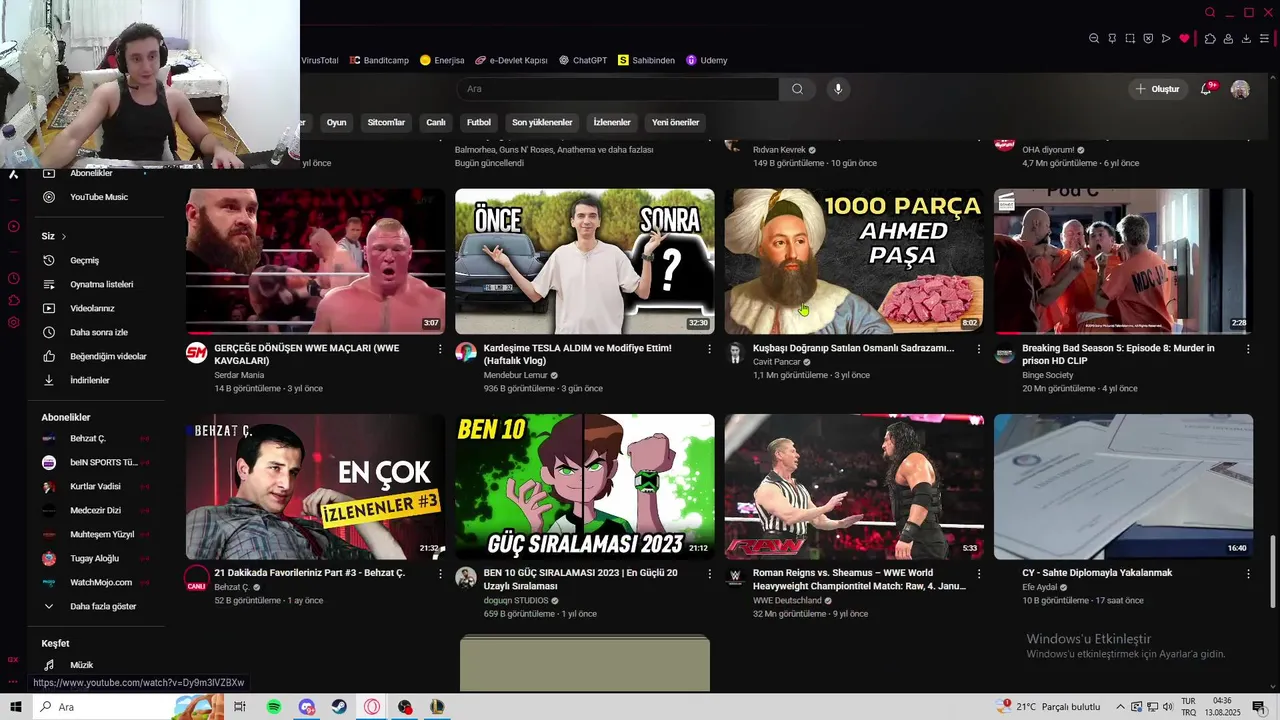Open more options for Breaking Bad video
Image resolution: width=1280 pixels, height=720 pixels.
[1247, 349]
